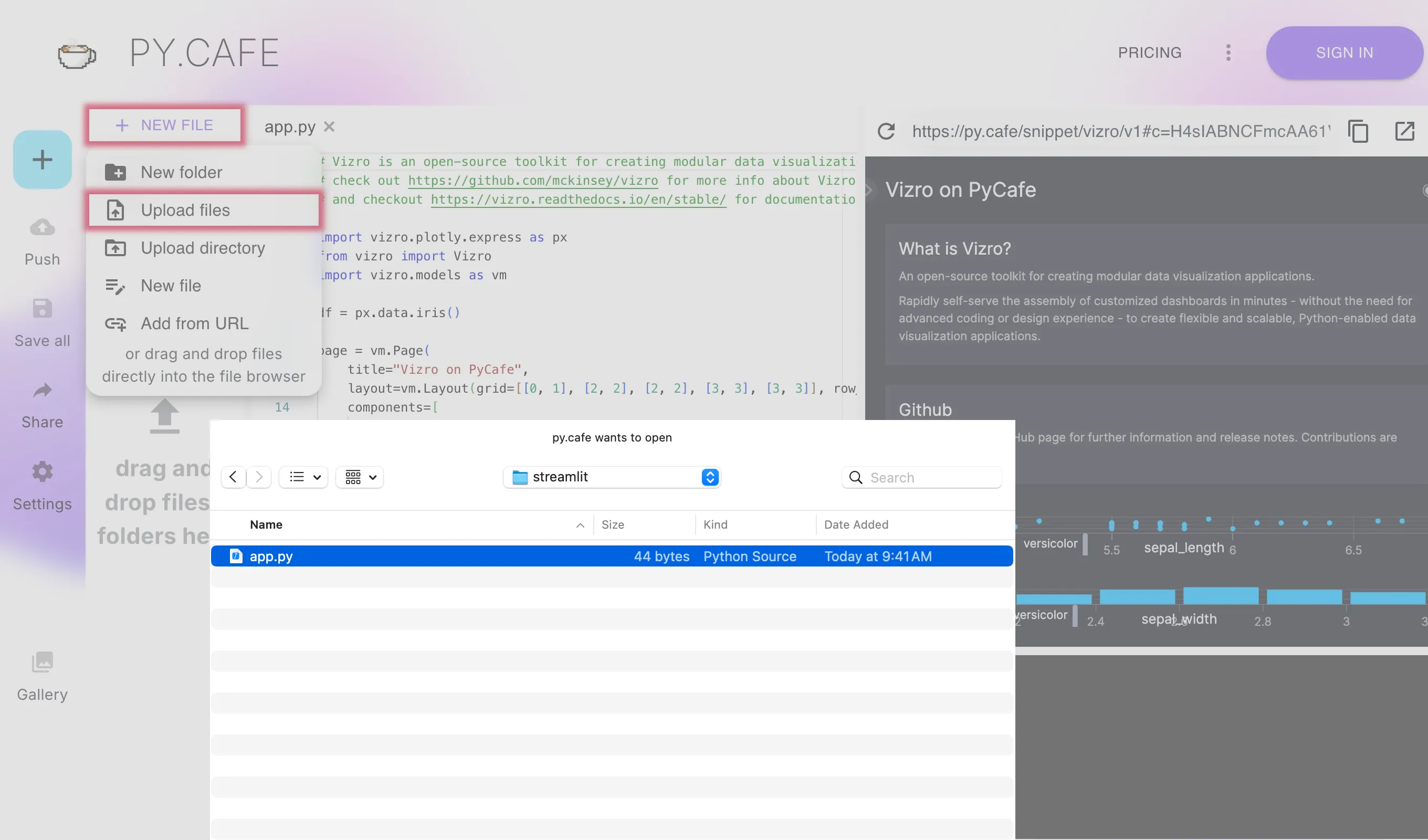
Task: Open the Share arrow icon
Action: [43, 391]
